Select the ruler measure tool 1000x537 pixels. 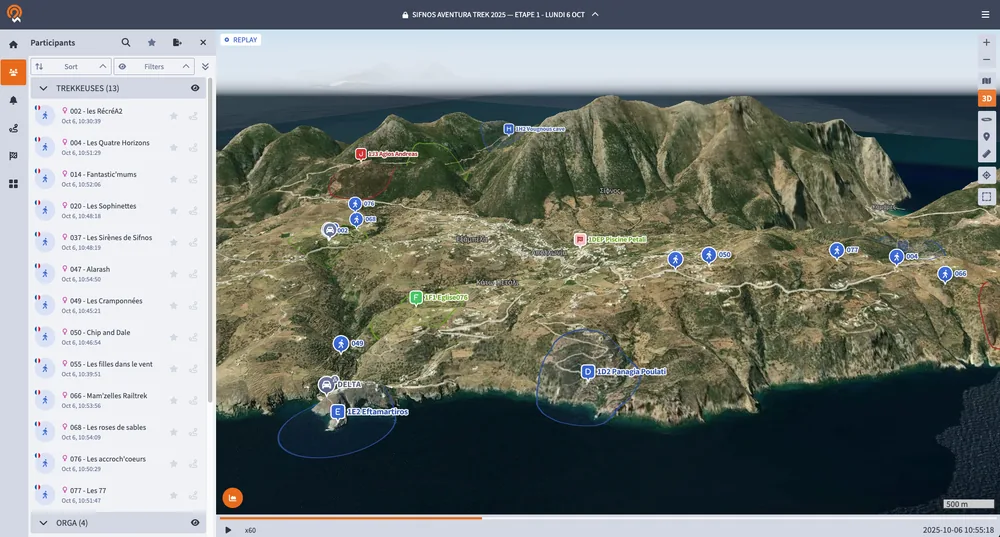(987, 154)
